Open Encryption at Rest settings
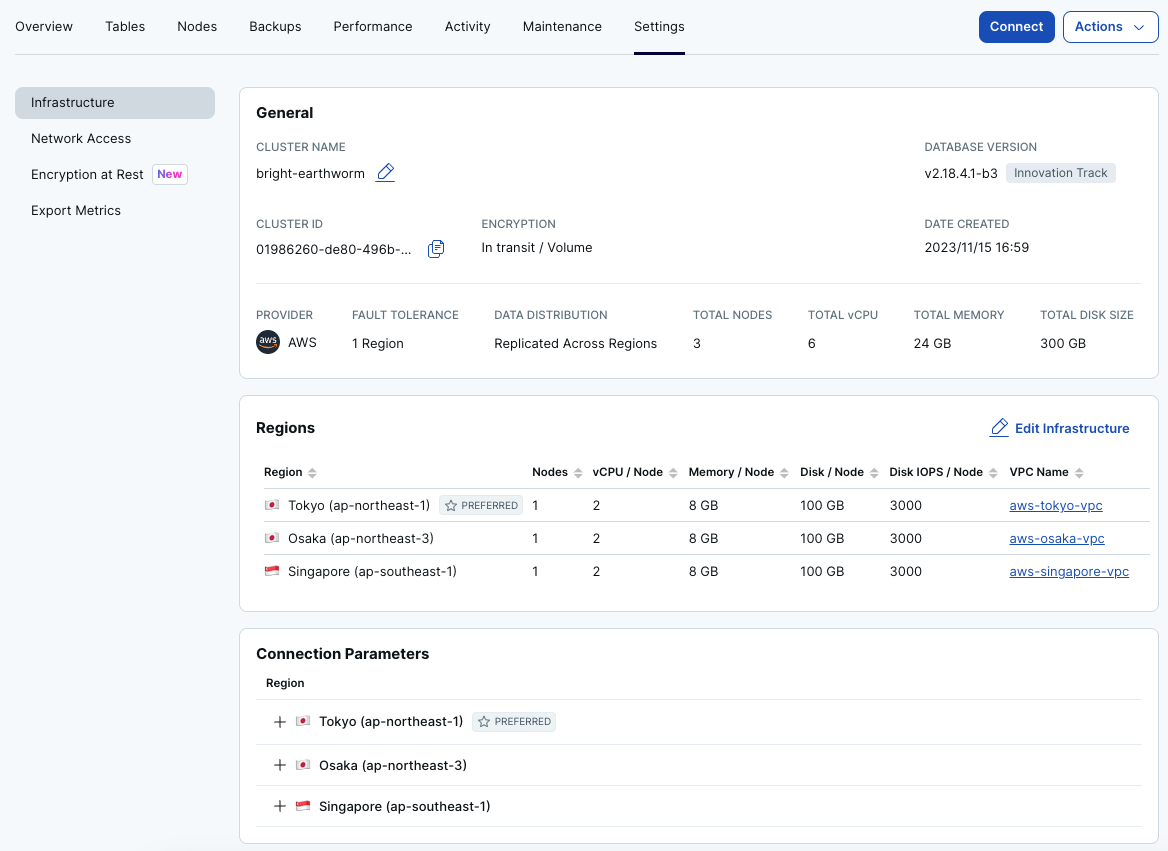The image size is (1168, 851). pyautogui.click(x=87, y=174)
